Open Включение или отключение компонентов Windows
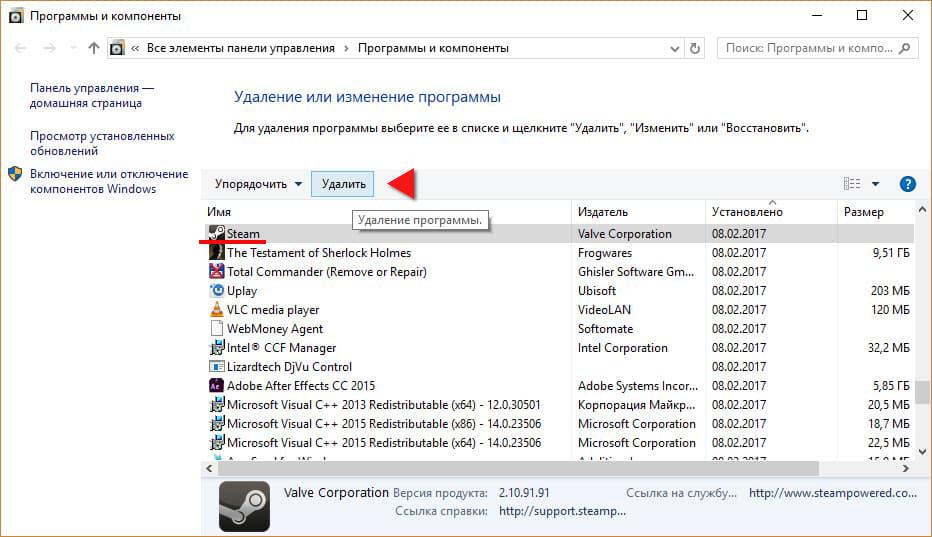 [x=109, y=181]
